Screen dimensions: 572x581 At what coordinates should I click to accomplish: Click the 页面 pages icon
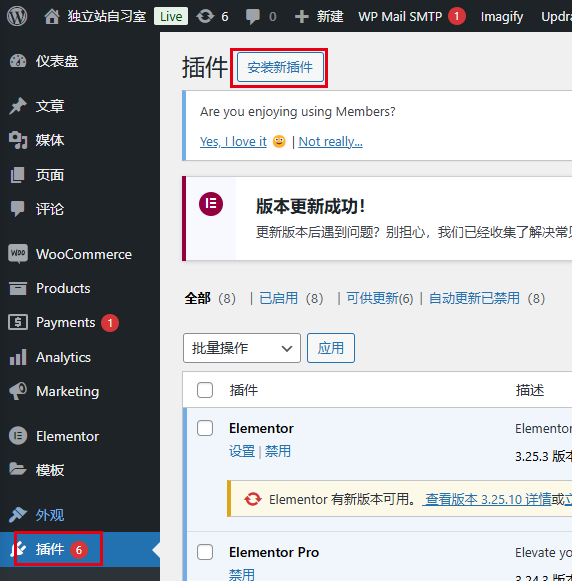(18, 175)
